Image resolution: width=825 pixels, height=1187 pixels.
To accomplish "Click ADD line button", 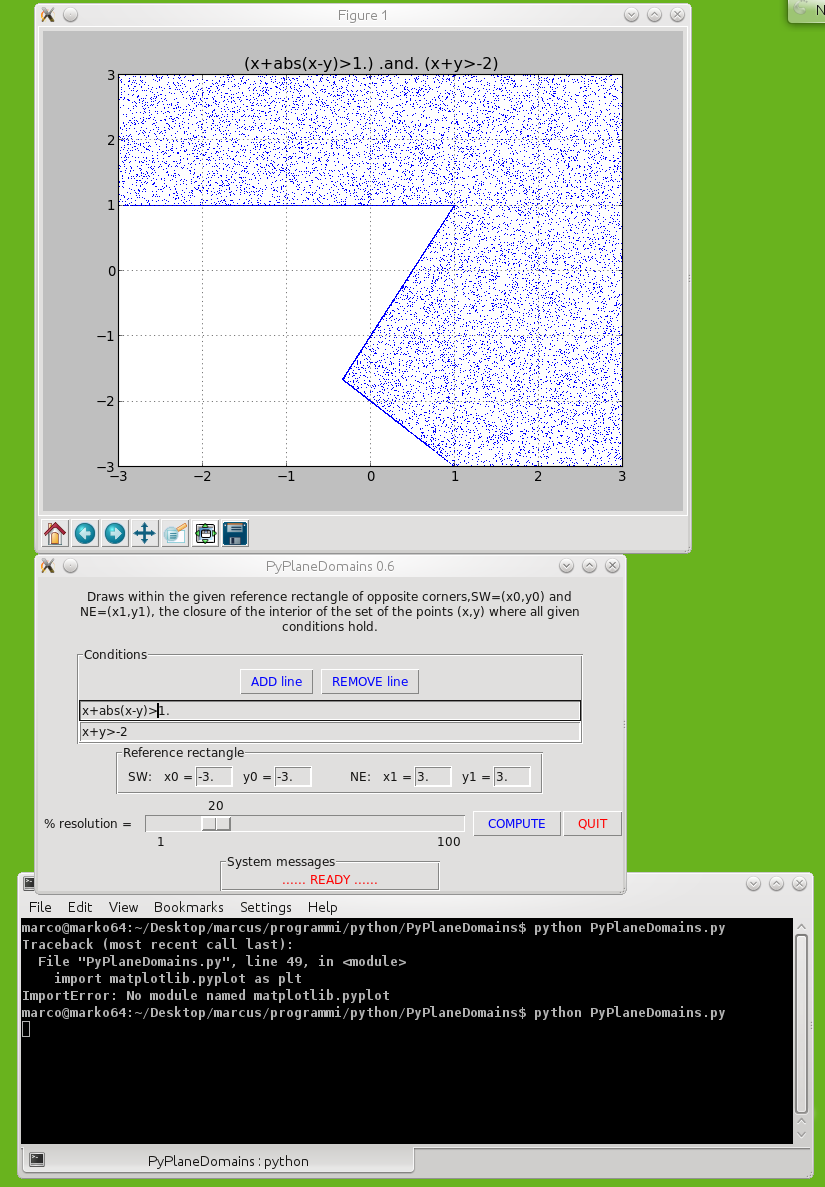I will pyautogui.click(x=276, y=681).
